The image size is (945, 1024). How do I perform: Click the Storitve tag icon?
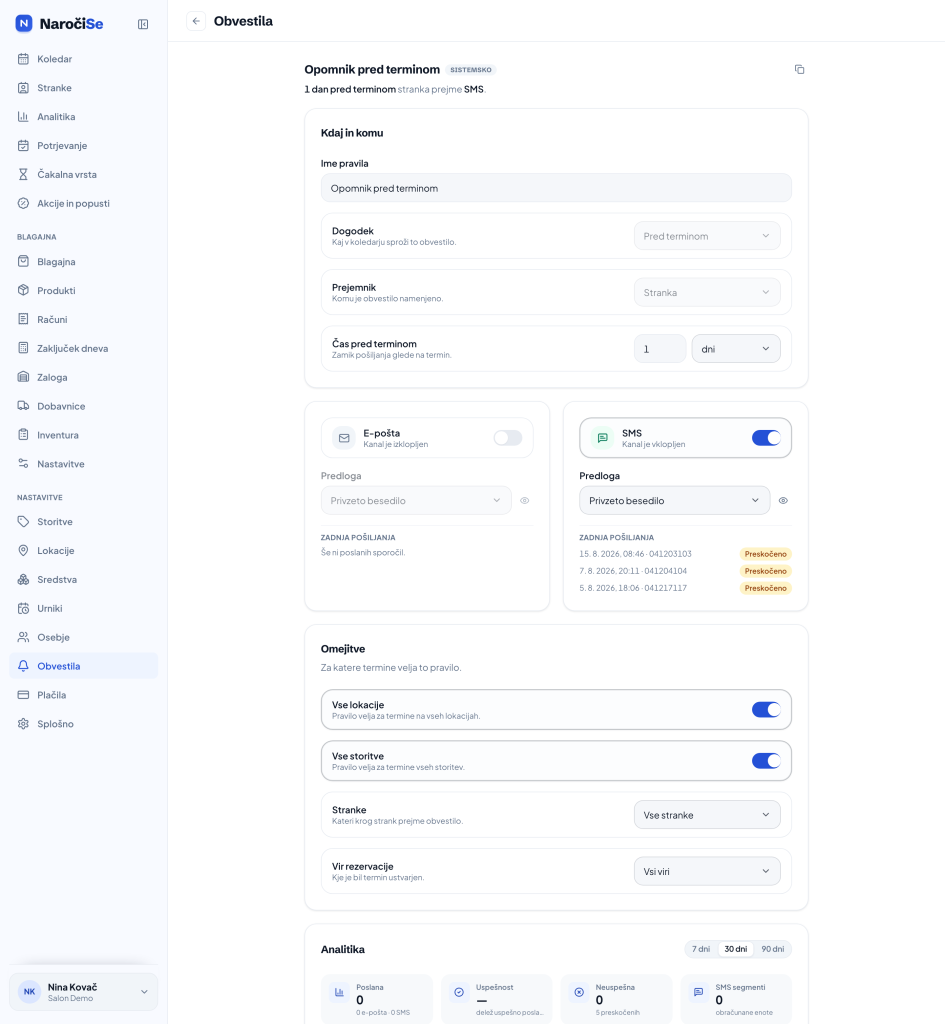click(x=24, y=521)
